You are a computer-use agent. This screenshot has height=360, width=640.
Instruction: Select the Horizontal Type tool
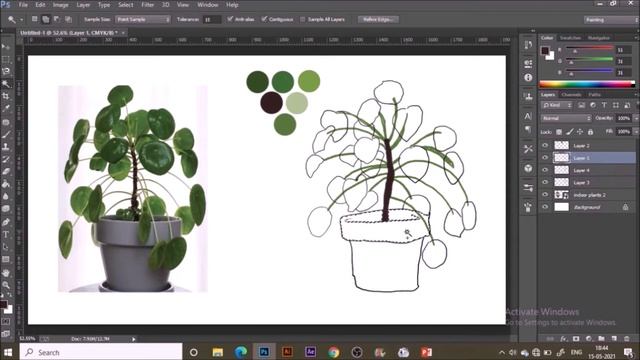[6, 235]
